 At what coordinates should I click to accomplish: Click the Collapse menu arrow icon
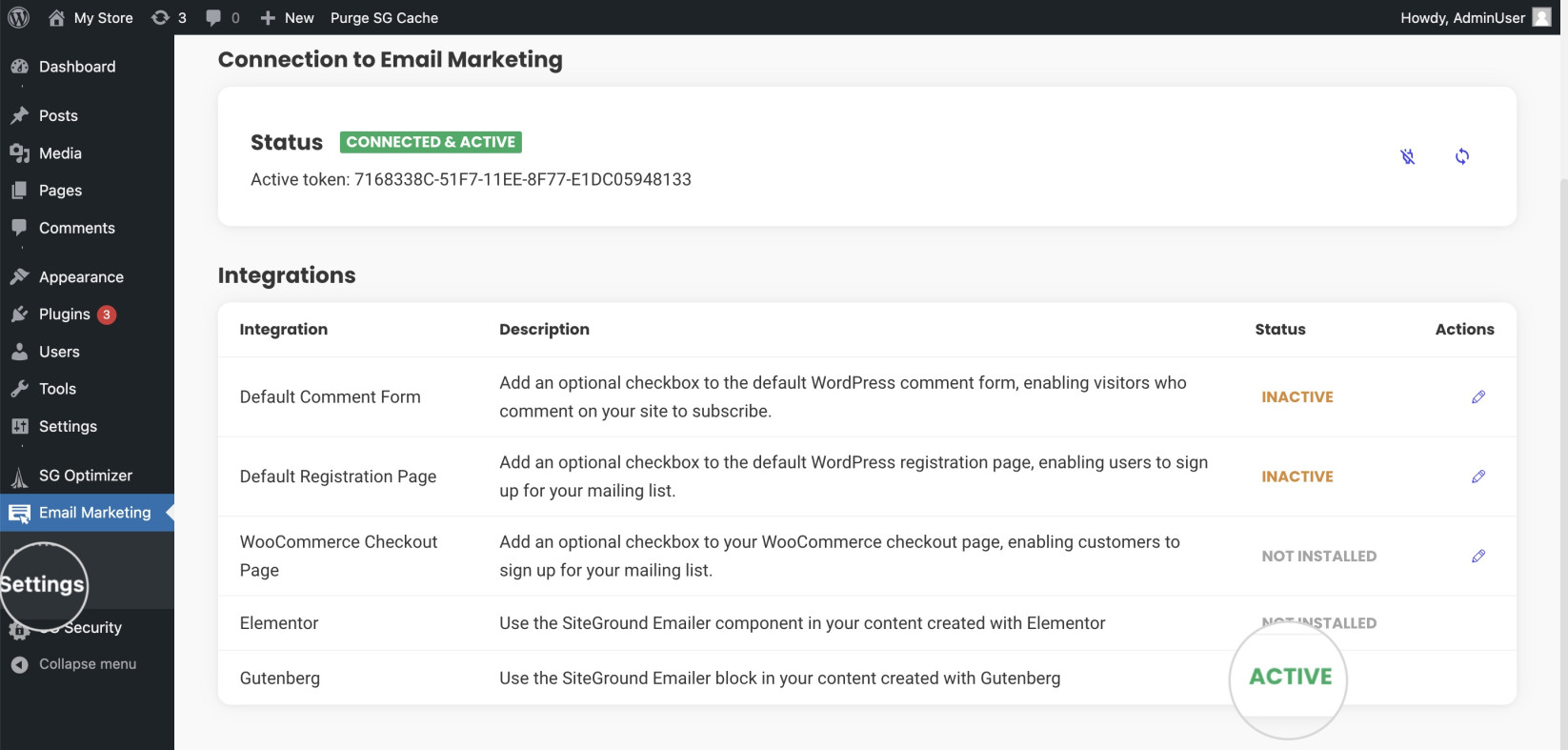(x=19, y=664)
